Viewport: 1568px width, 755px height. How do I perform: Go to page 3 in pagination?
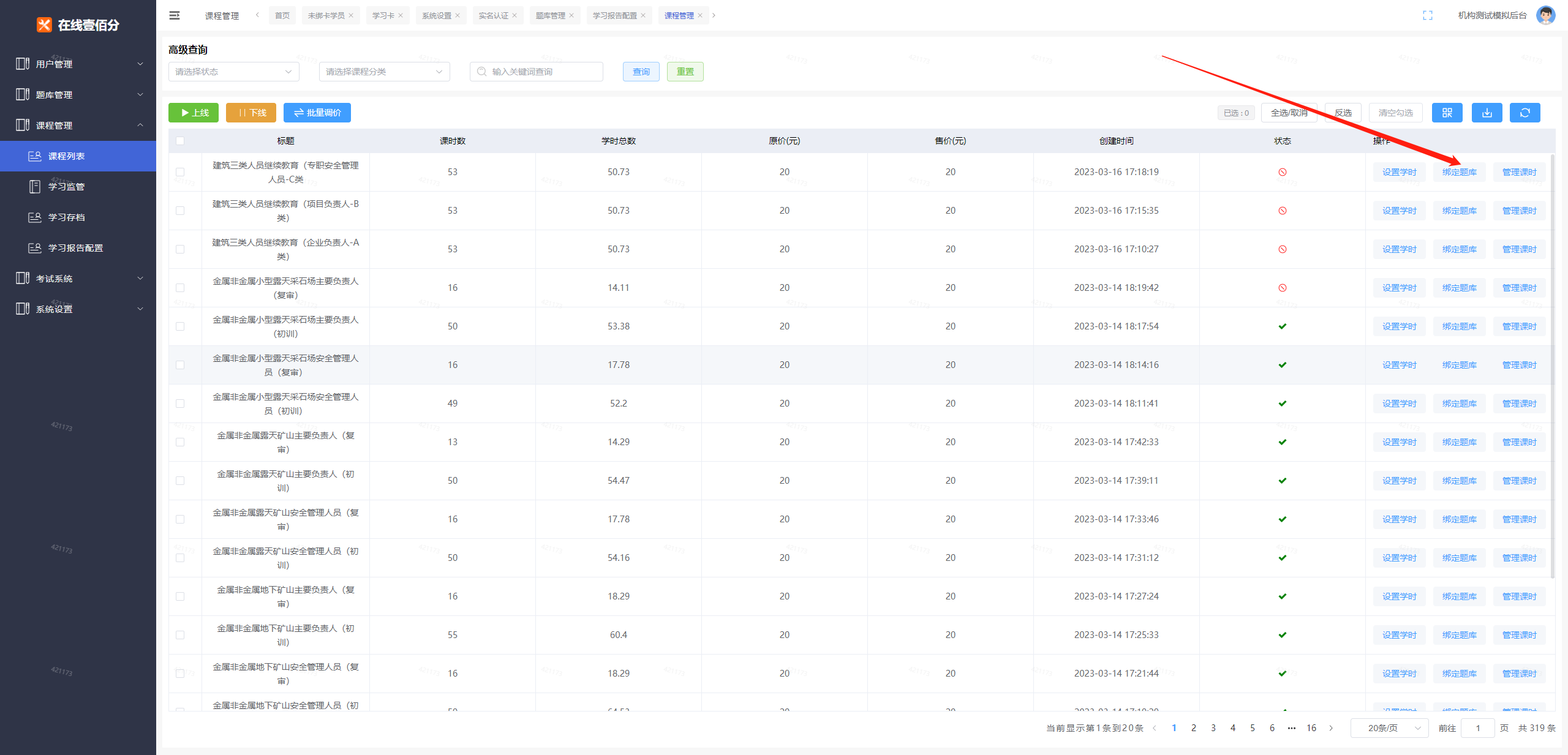tap(1213, 728)
